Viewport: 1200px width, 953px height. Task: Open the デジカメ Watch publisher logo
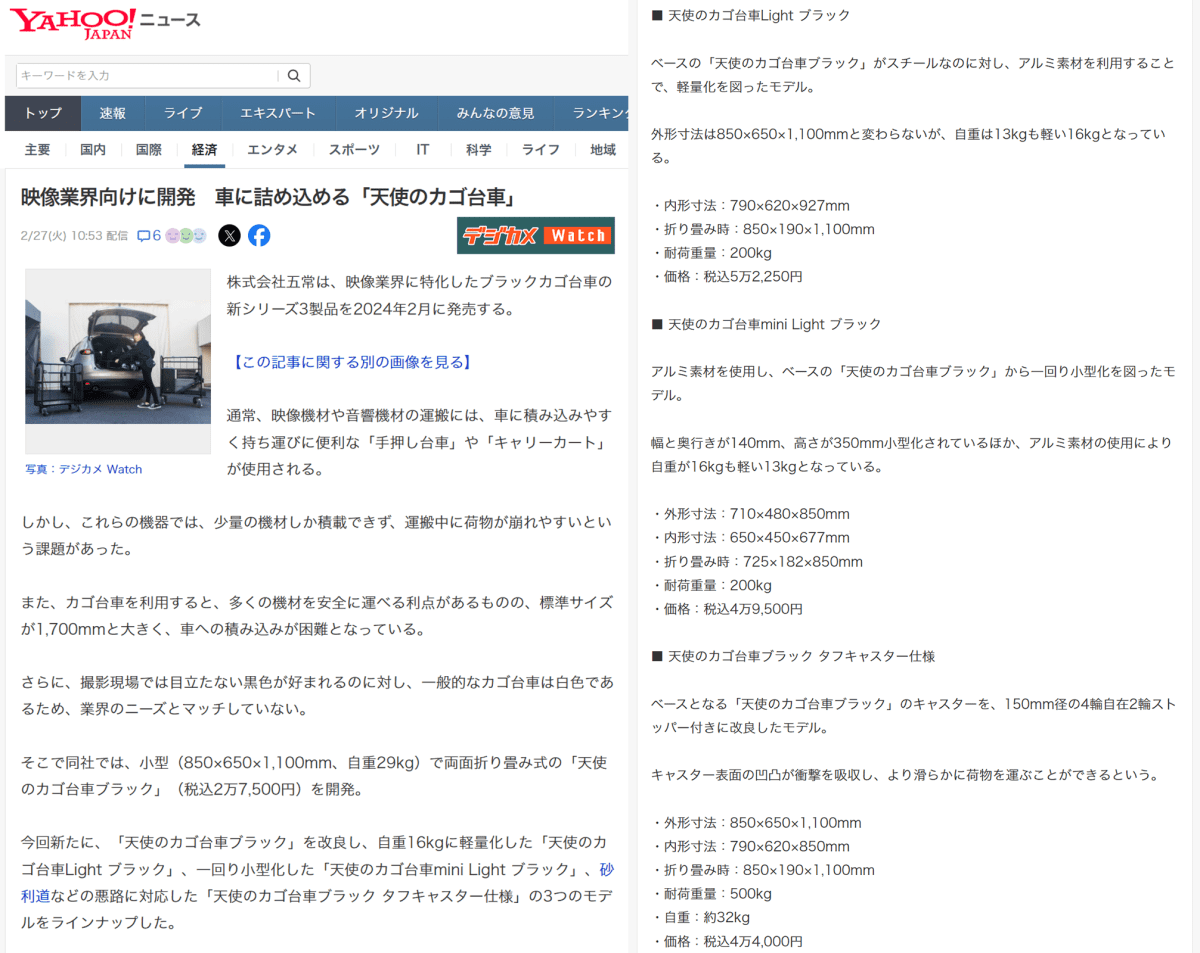pyautogui.click(x=535, y=236)
